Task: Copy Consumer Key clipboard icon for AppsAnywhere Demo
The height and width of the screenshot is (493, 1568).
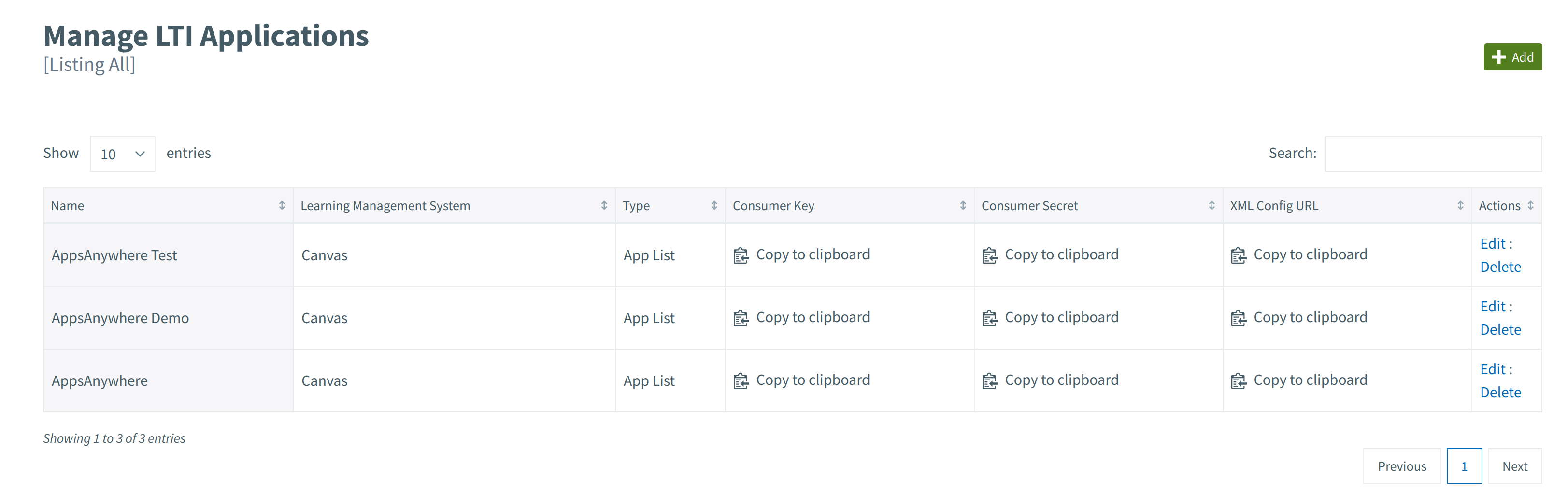Action: click(x=741, y=318)
